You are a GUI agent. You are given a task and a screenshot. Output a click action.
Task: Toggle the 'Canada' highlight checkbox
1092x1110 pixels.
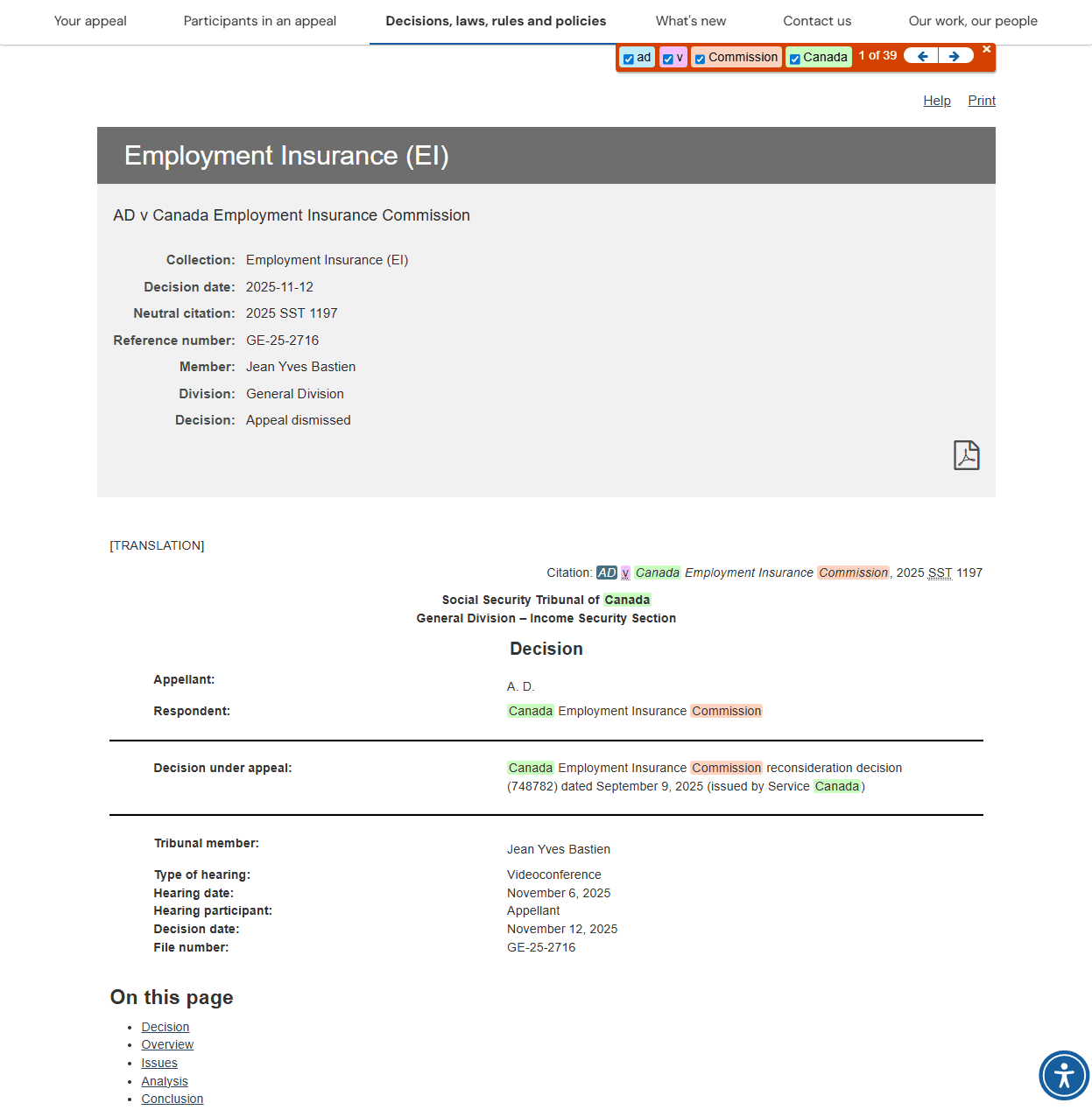[x=794, y=59]
